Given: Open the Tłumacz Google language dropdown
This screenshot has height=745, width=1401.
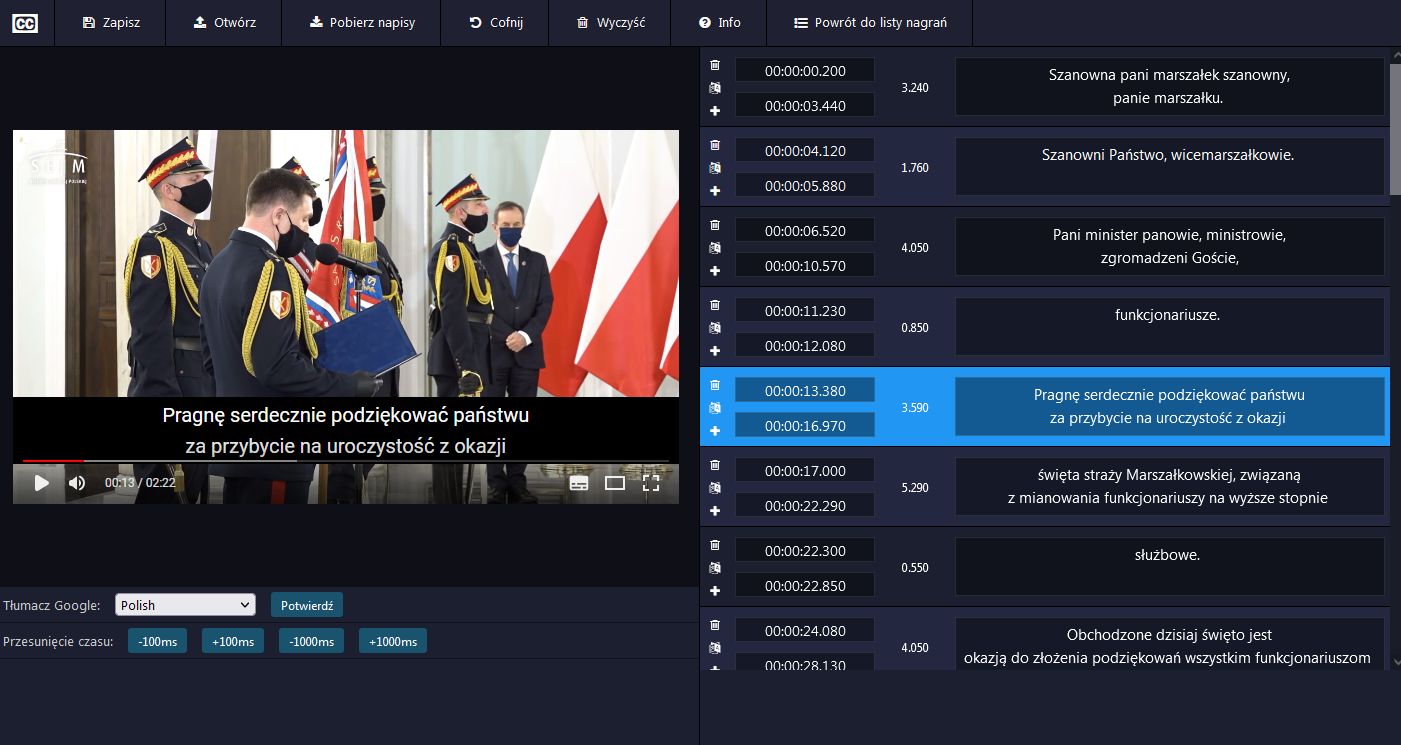Looking at the screenshot, I should coord(186,605).
